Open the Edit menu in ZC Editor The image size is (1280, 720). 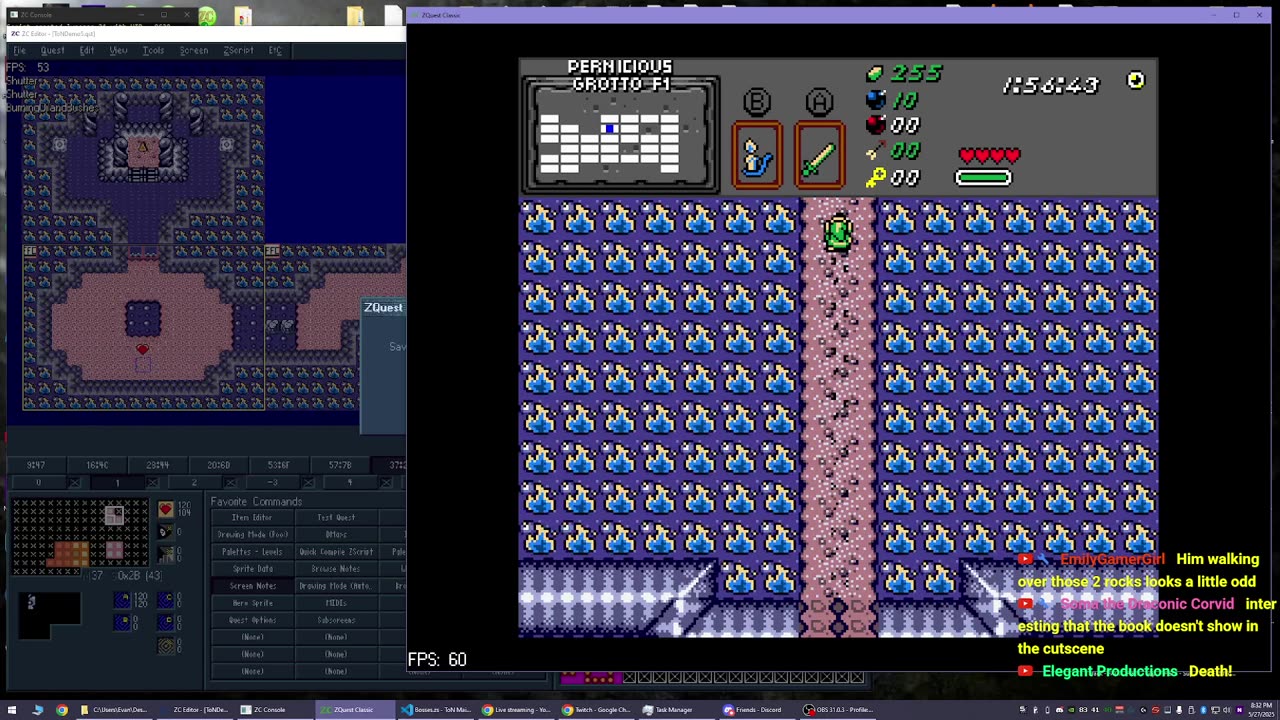pos(87,50)
